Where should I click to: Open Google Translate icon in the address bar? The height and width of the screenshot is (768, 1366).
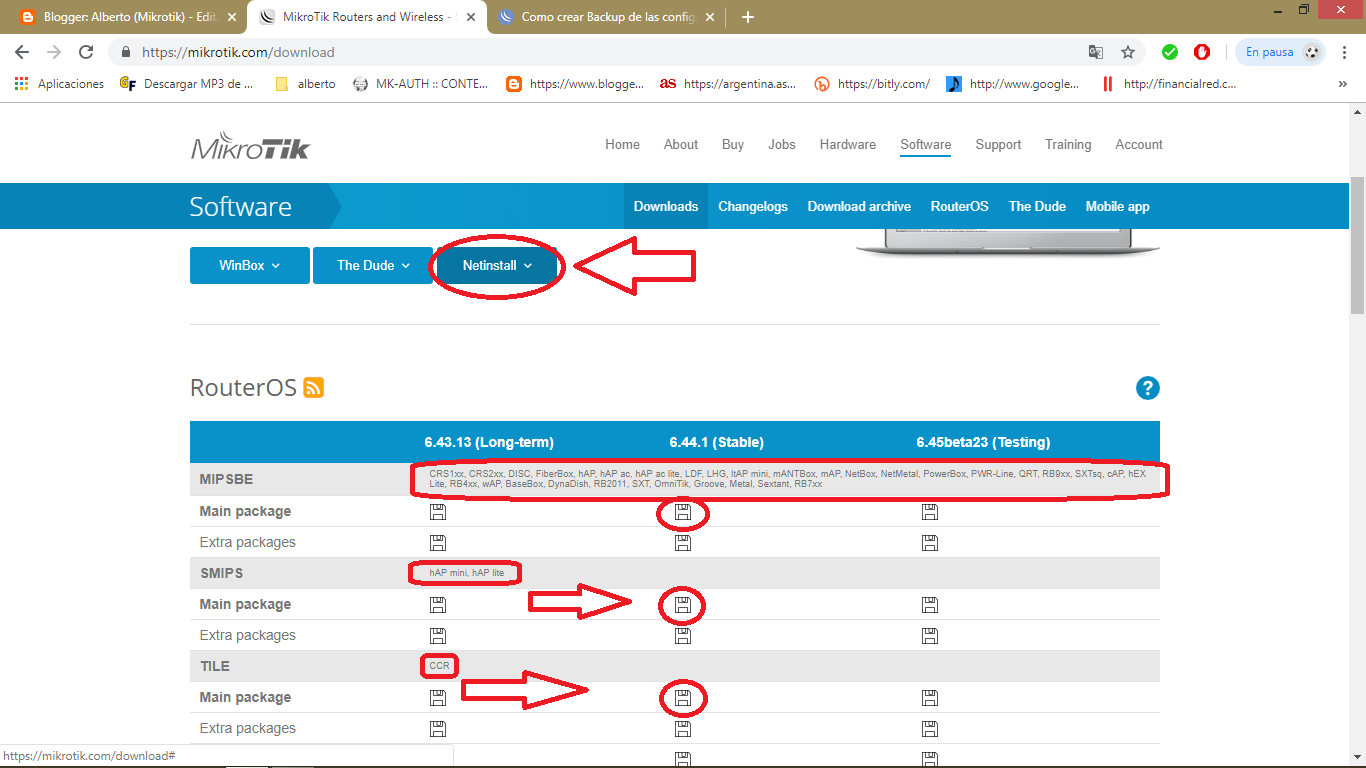1096,51
